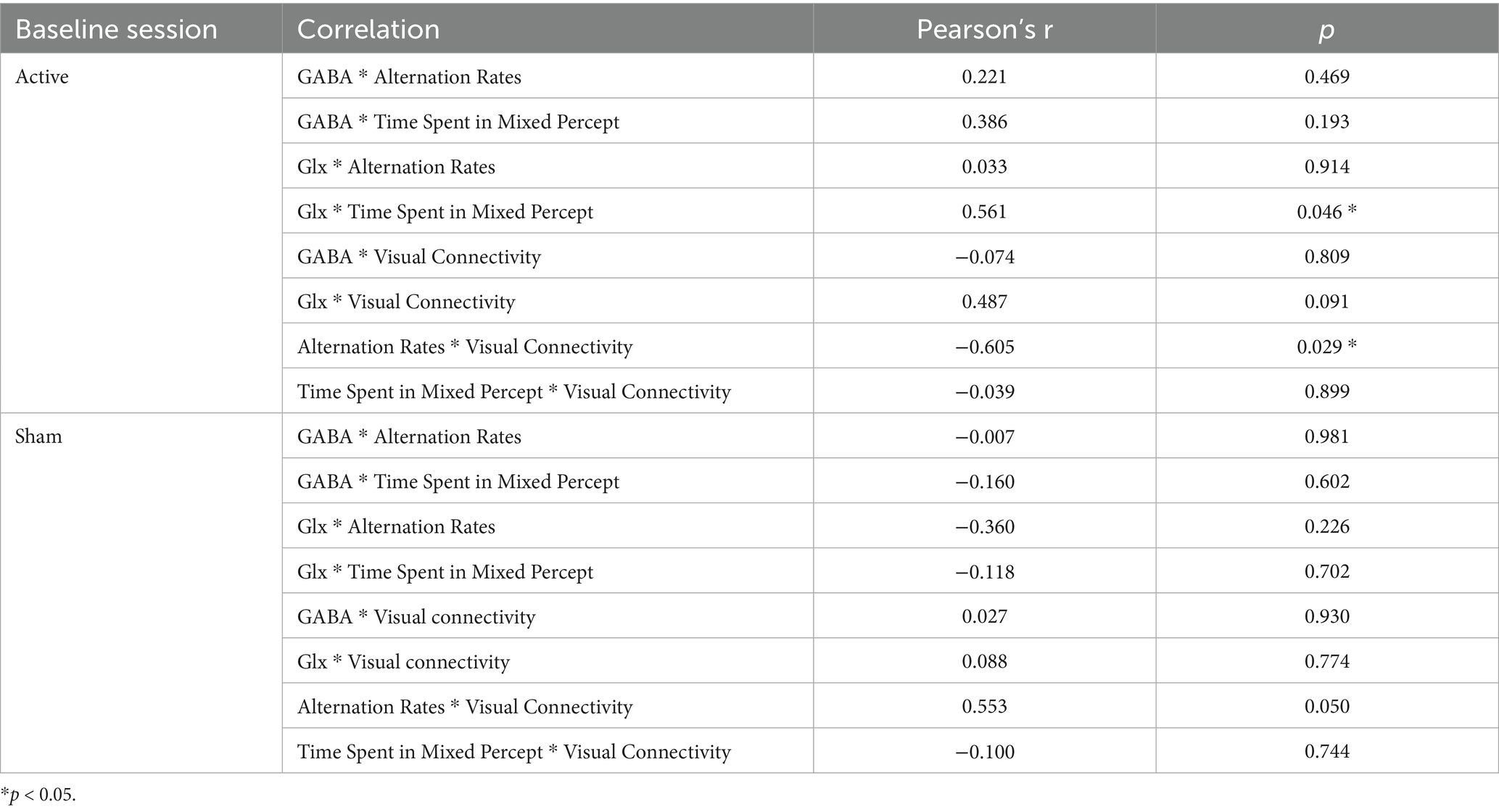
Task: Select the "Active" baseline session cell
Action: [x=42, y=77]
